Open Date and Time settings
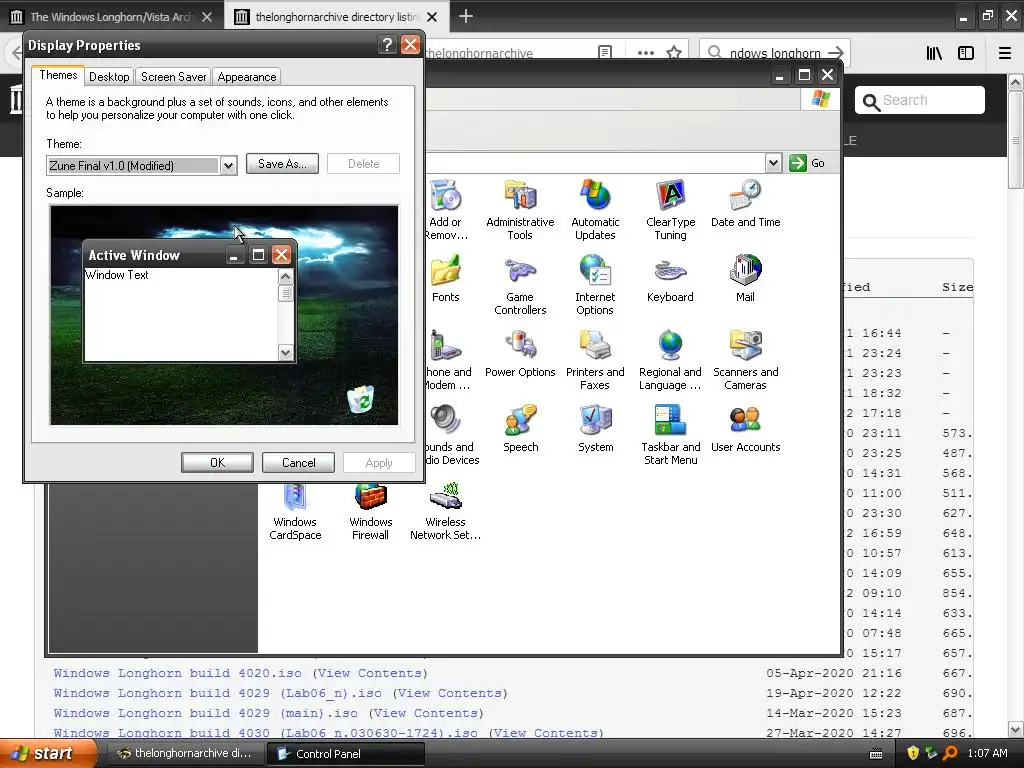The height and width of the screenshot is (768, 1024). tap(745, 204)
